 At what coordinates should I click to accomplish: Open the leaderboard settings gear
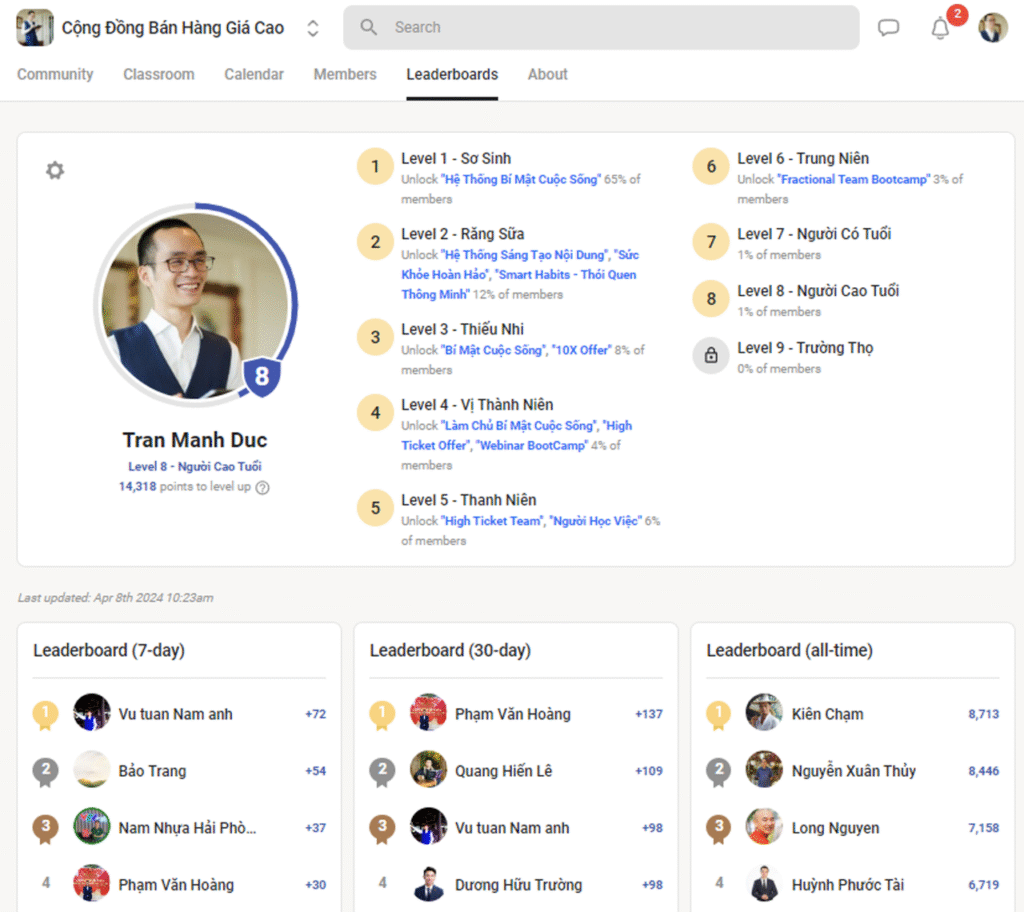click(55, 171)
